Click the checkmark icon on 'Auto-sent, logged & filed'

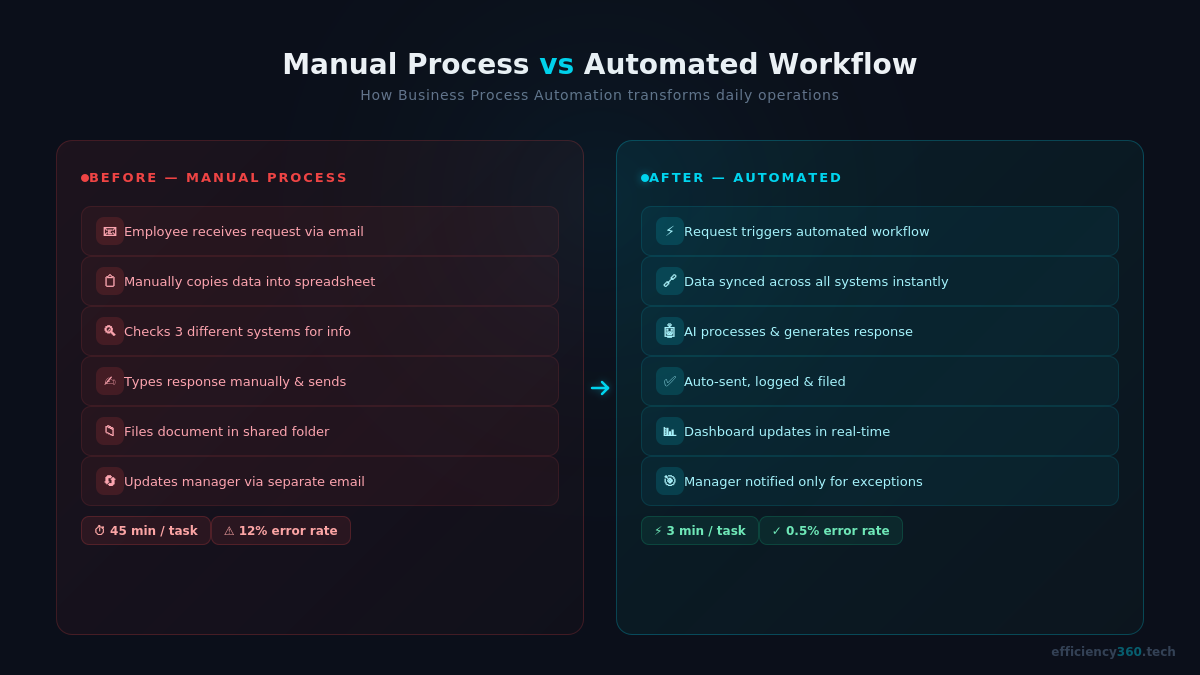point(669,381)
